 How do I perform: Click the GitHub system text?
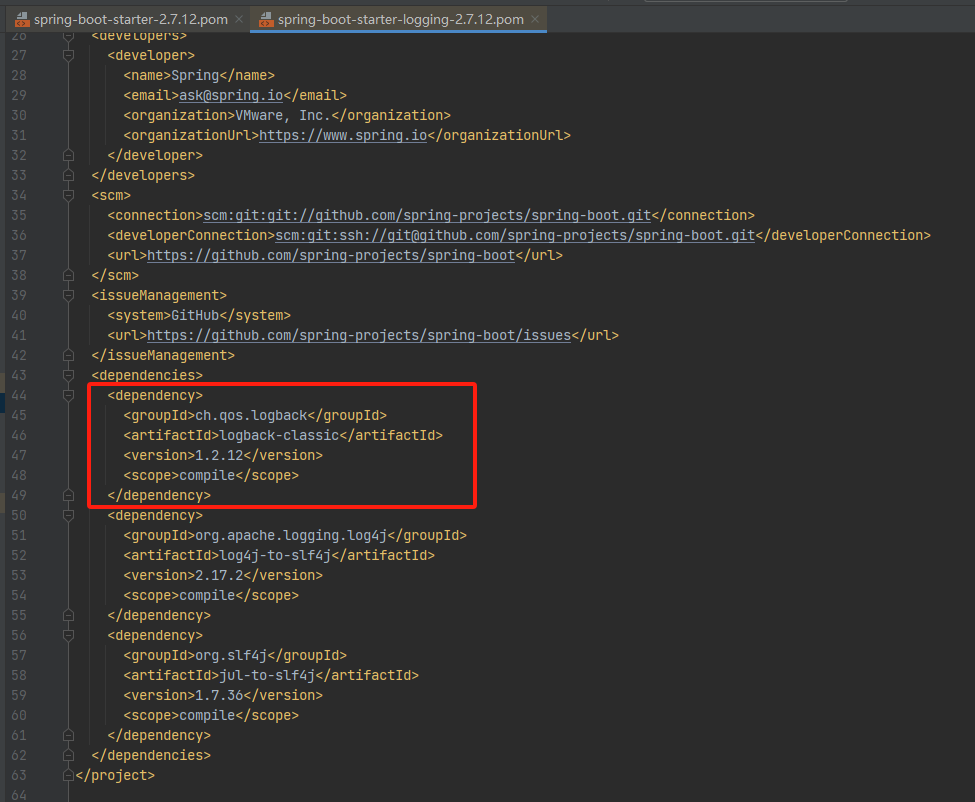pyautogui.click(x=195, y=315)
